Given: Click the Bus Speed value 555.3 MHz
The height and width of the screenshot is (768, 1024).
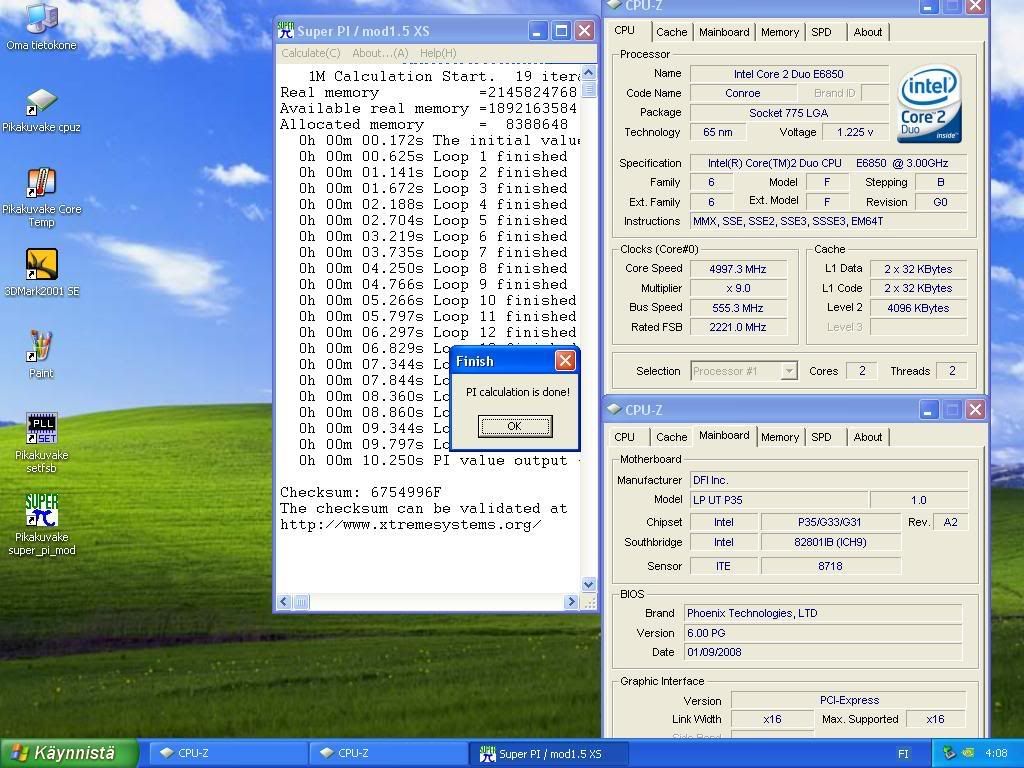Looking at the screenshot, I should tap(738, 308).
